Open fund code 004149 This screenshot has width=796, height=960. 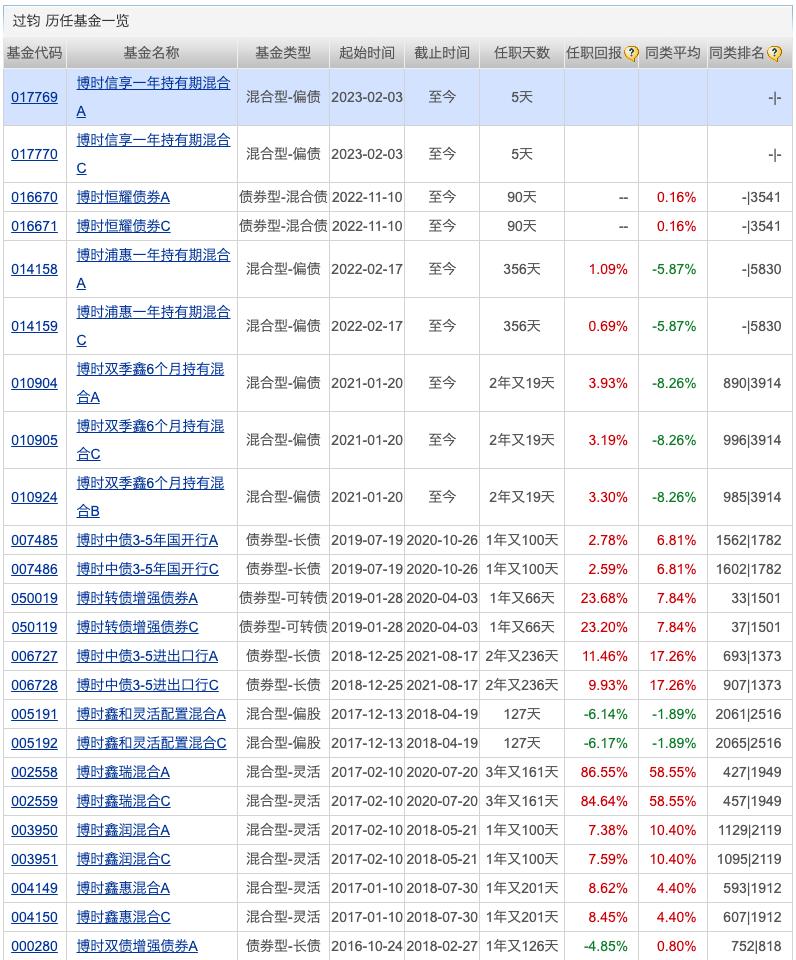[x=34, y=888]
